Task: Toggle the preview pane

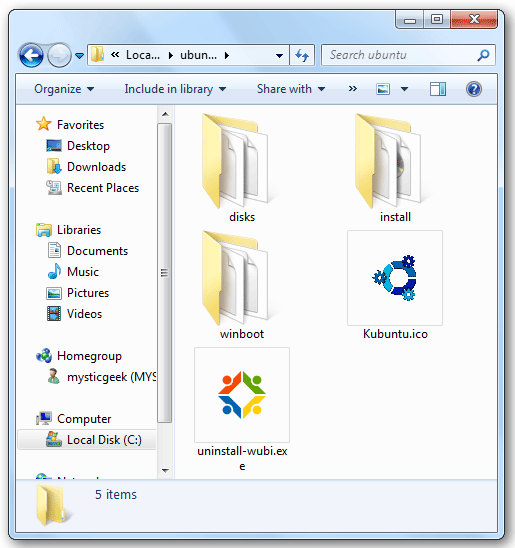Action: [437, 89]
